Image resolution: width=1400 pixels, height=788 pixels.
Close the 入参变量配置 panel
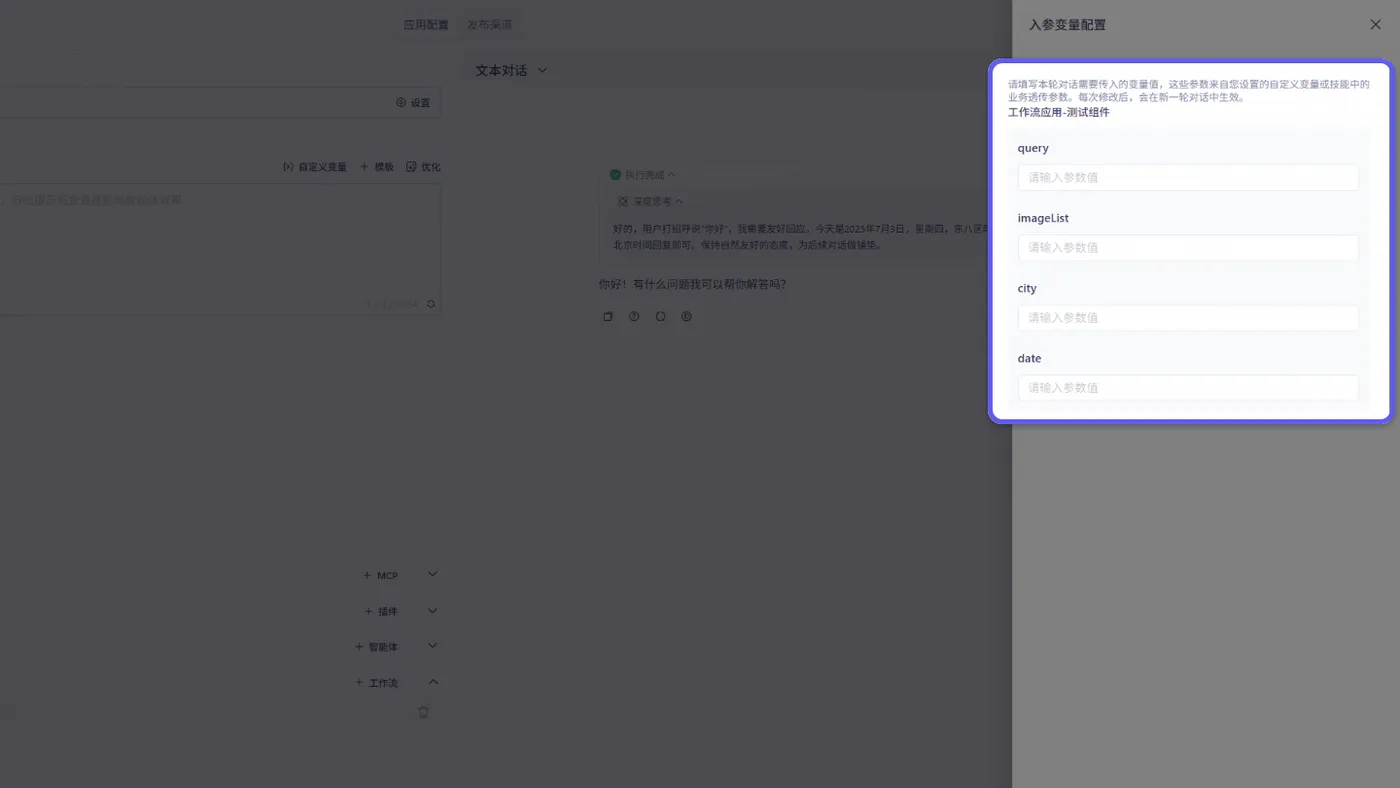tap(1375, 25)
